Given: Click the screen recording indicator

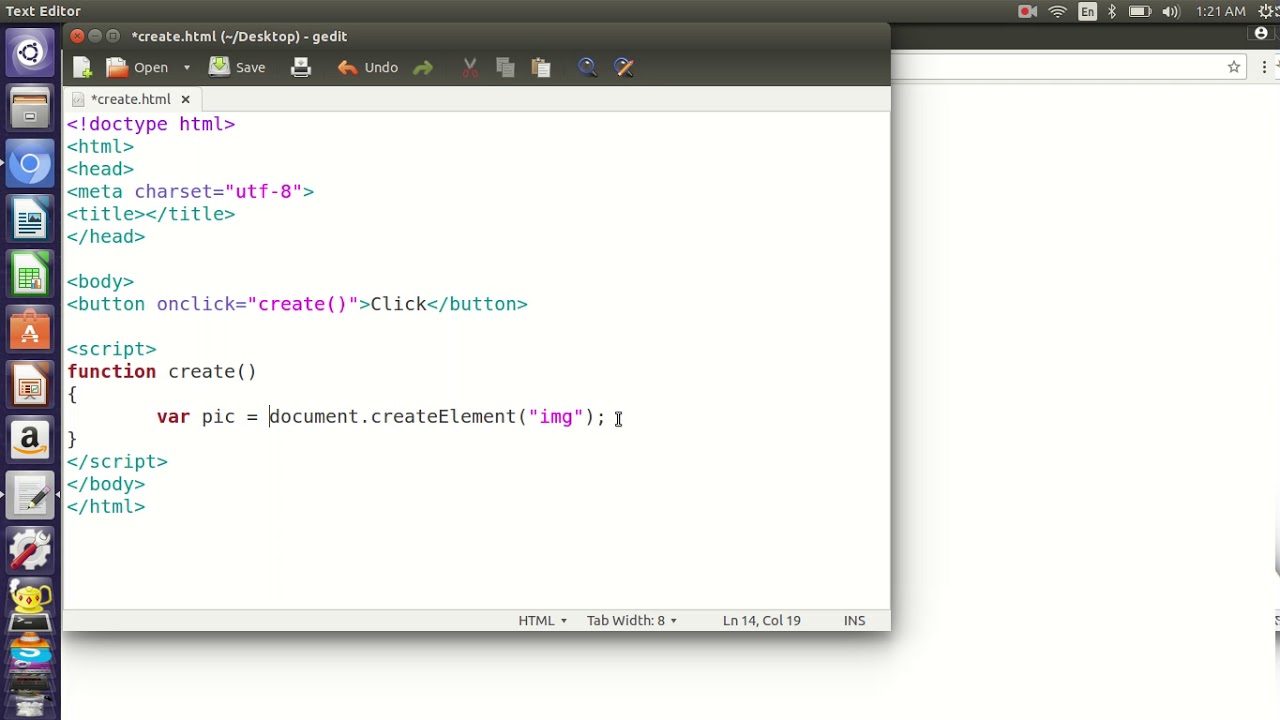Looking at the screenshot, I should pos(1027,12).
